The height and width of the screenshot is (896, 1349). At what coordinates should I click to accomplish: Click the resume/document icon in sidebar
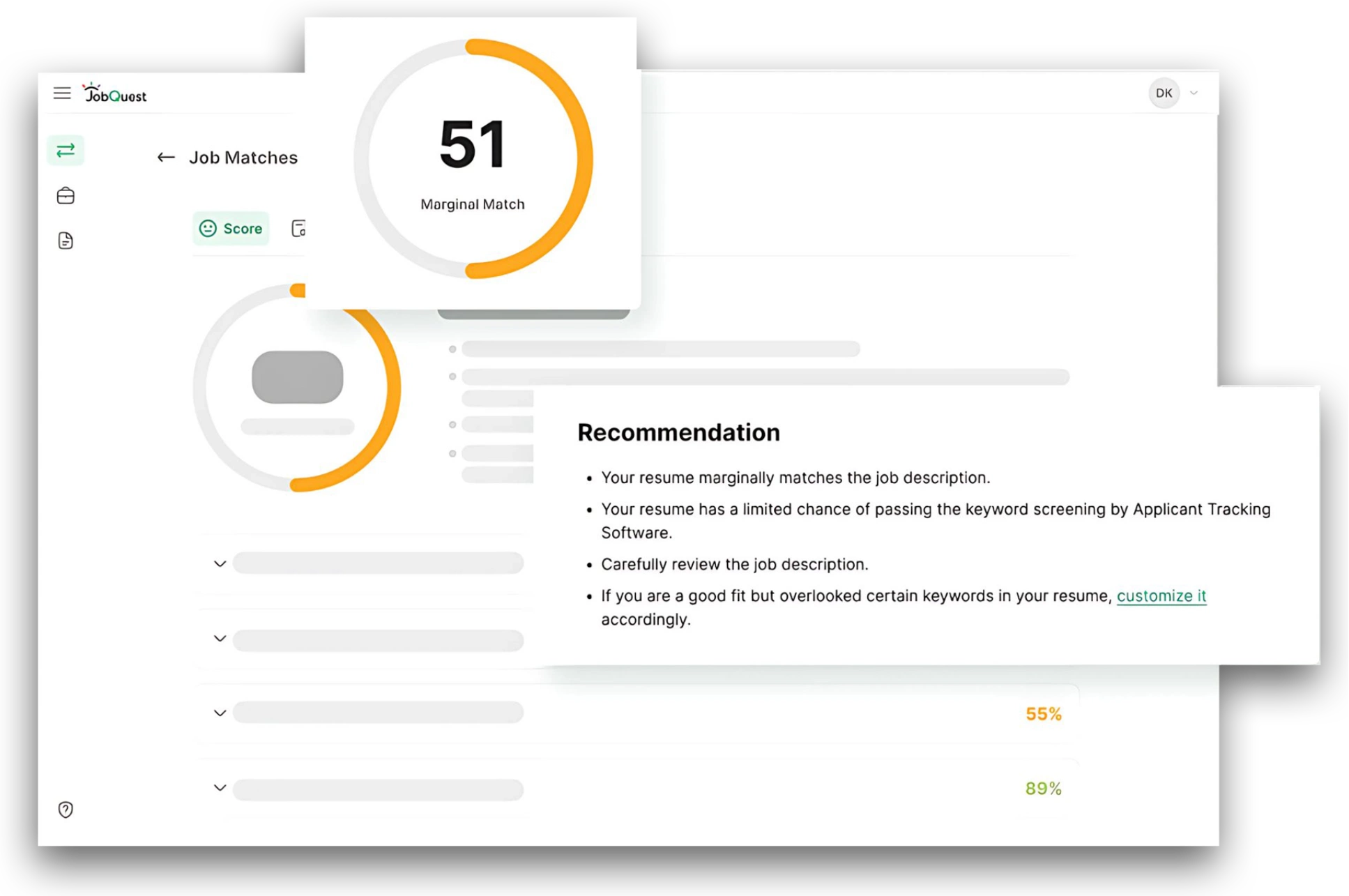(x=66, y=241)
